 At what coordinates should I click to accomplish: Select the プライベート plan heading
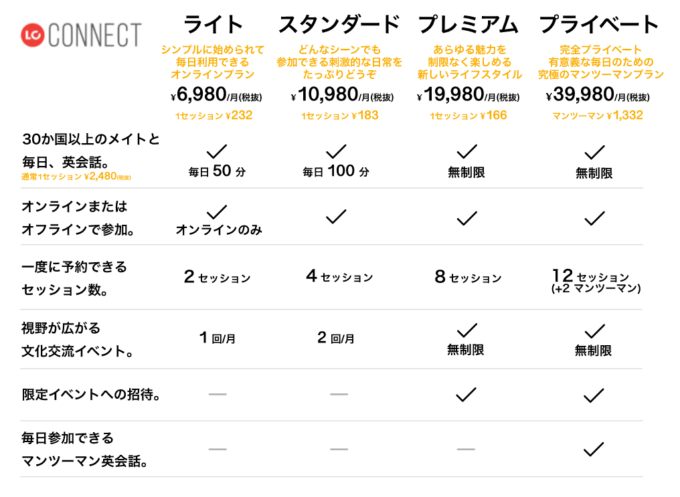[x=599, y=24]
